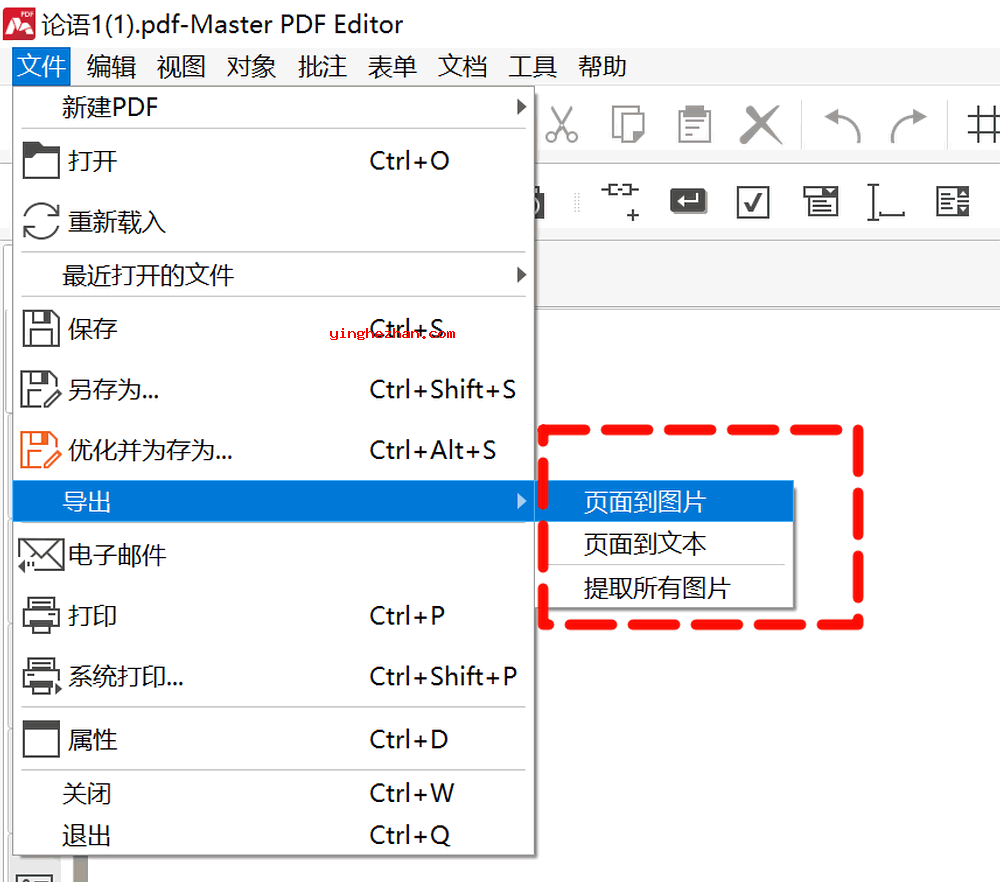Select 退出 menu entry
The image size is (1000, 882).
273,835
